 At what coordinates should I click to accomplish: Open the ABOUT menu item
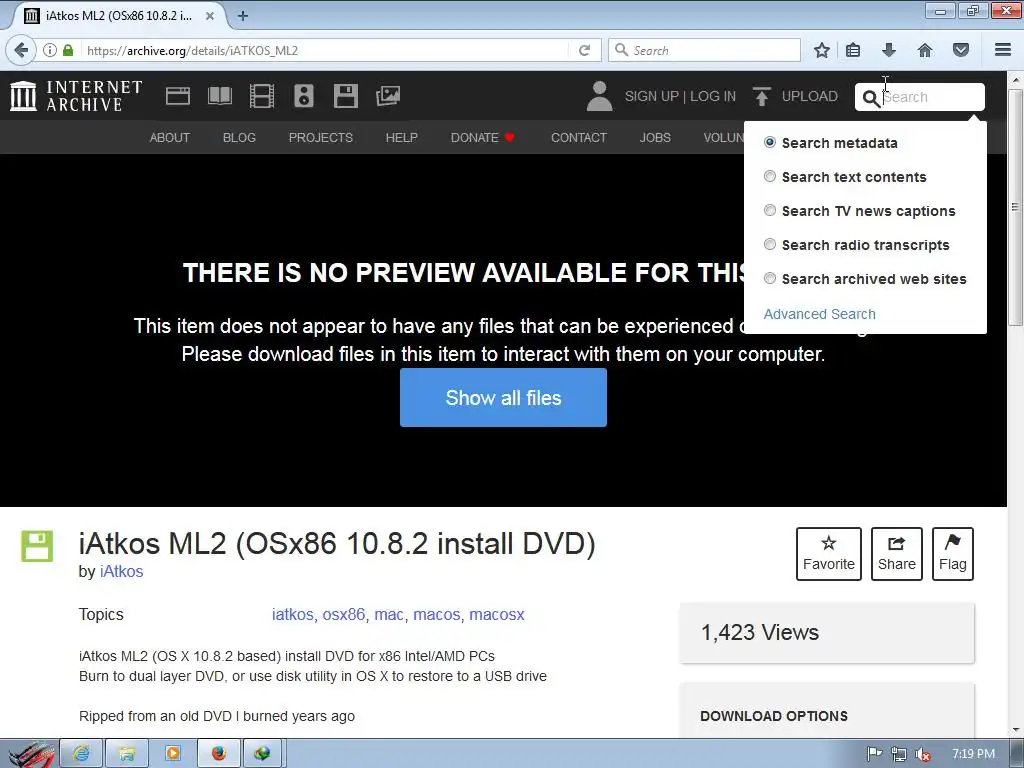point(170,137)
